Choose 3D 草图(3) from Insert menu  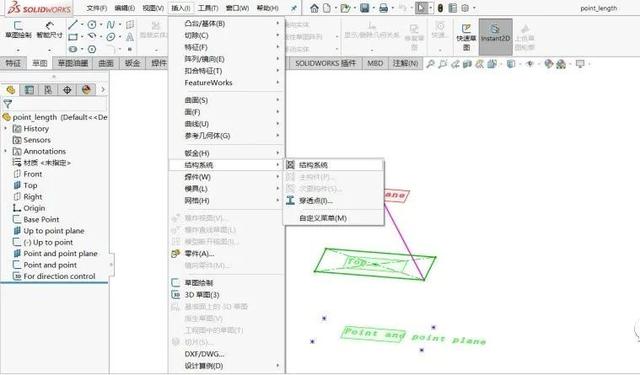pyautogui.click(x=227, y=295)
